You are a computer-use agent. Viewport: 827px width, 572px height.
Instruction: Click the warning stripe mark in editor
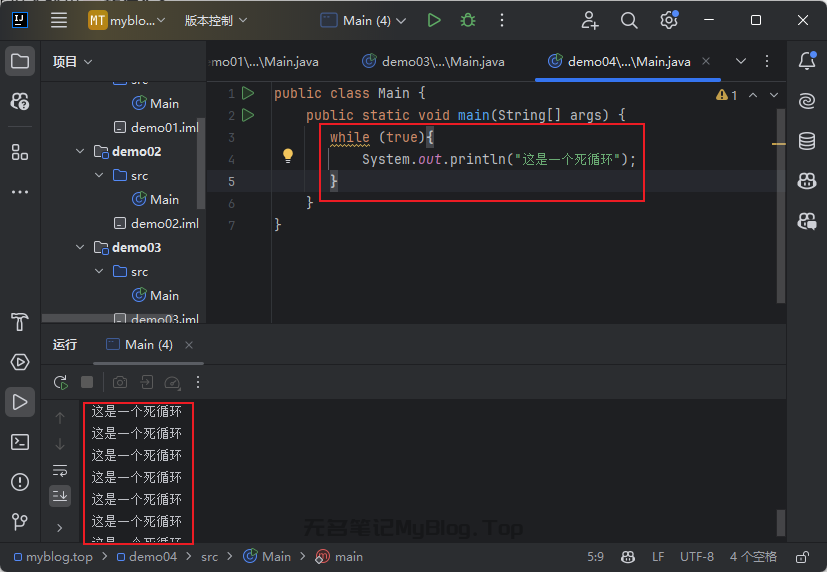click(x=778, y=143)
